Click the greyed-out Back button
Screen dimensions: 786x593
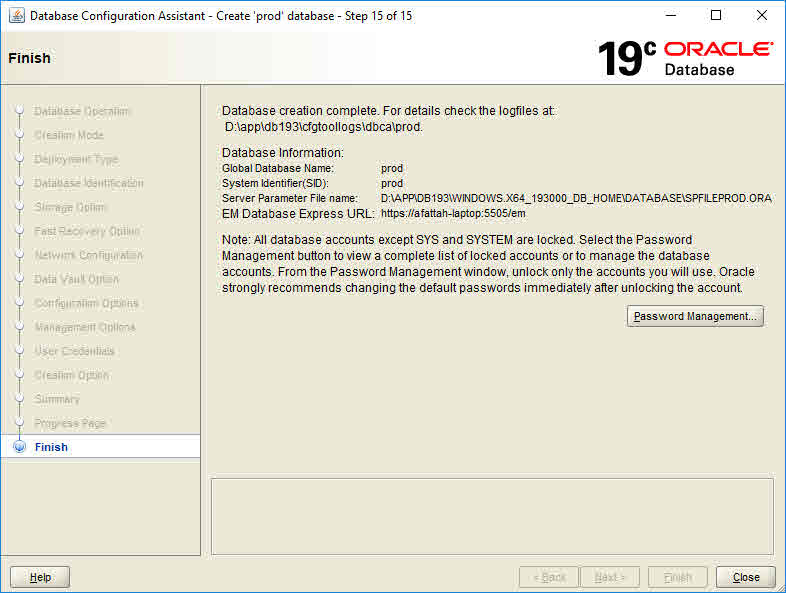point(549,577)
